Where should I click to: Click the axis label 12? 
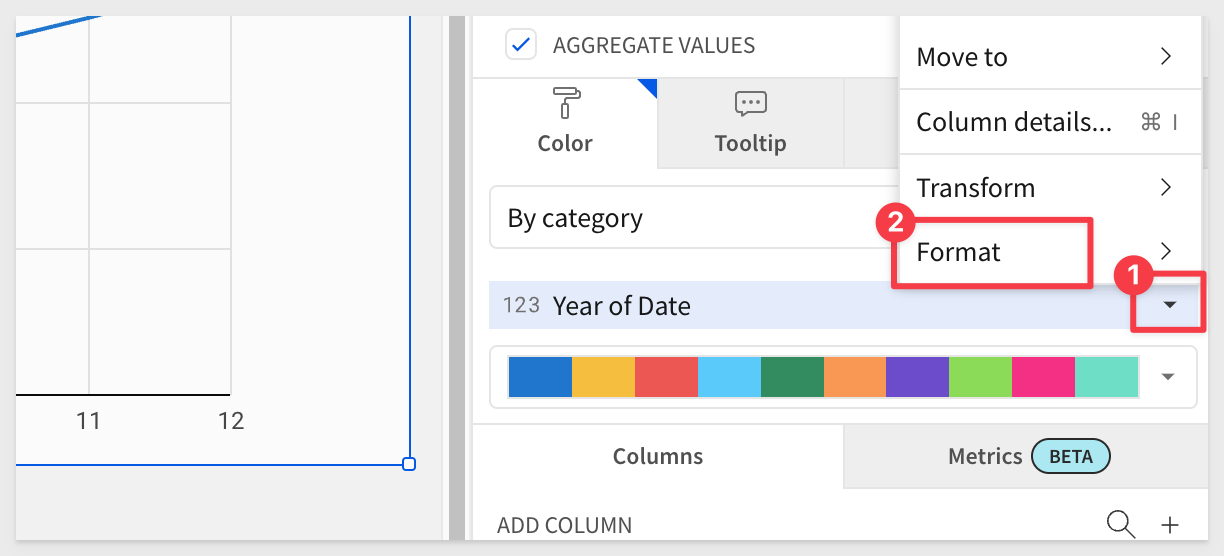coord(231,421)
